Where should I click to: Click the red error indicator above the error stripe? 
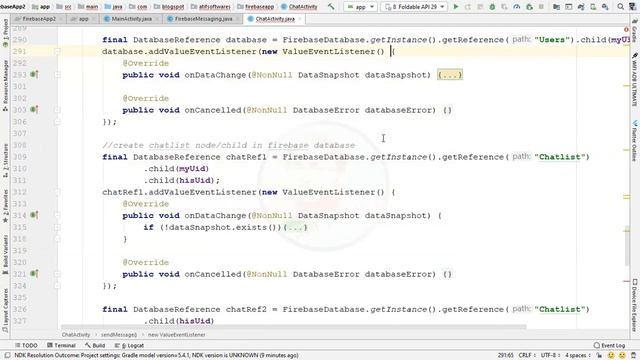(626, 29)
